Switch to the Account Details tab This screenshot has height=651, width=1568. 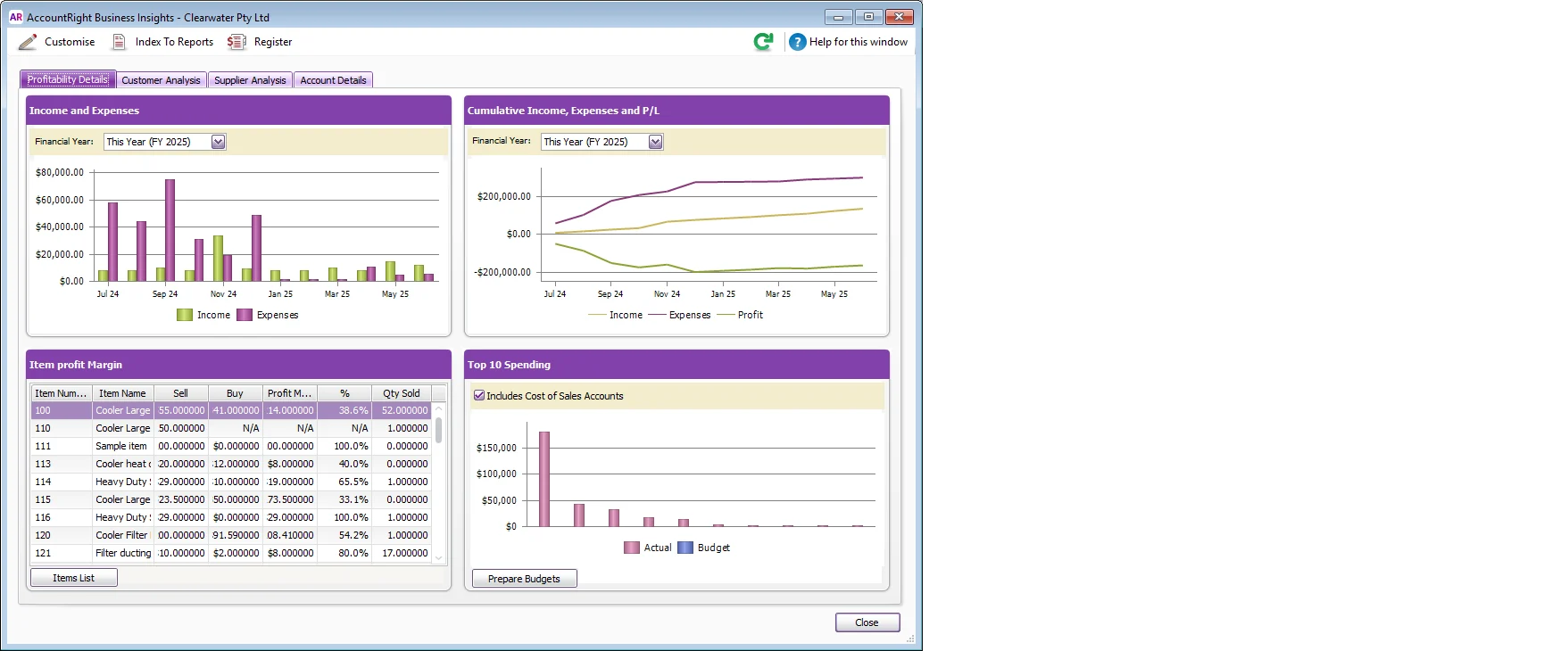[x=333, y=80]
